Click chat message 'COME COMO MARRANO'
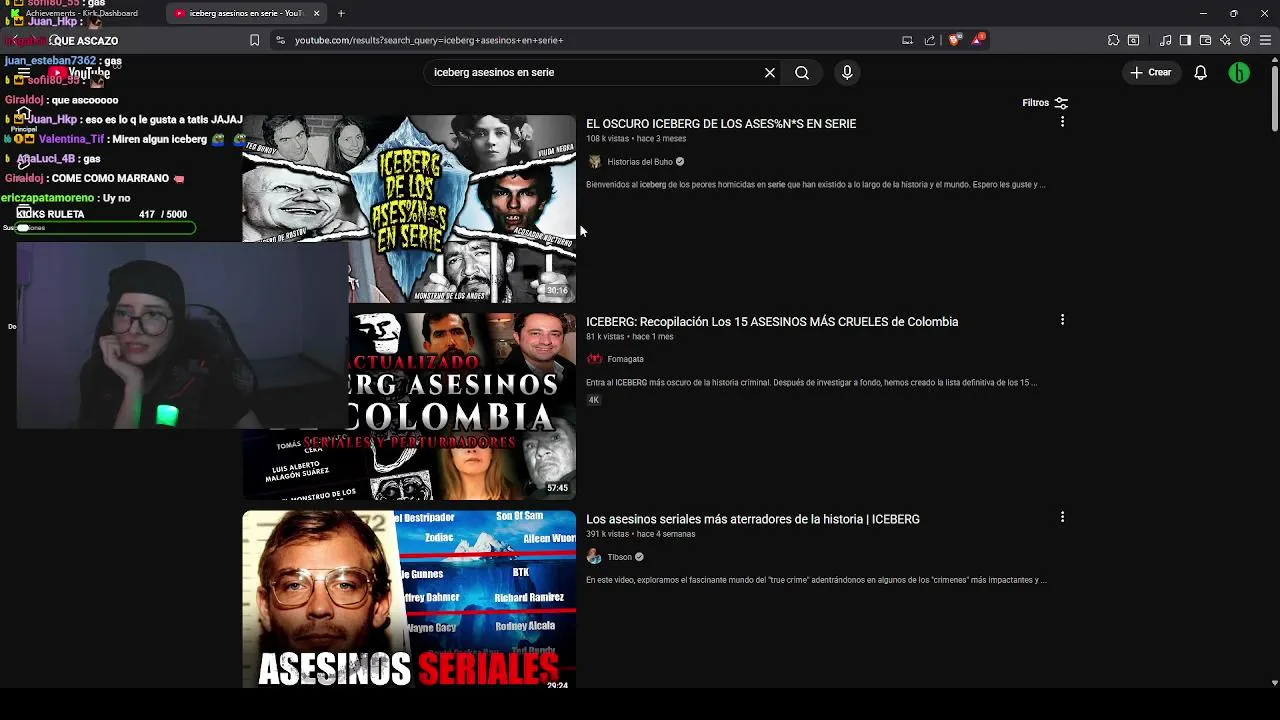Viewport: 1280px width, 720px height. (x=110, y=179)
